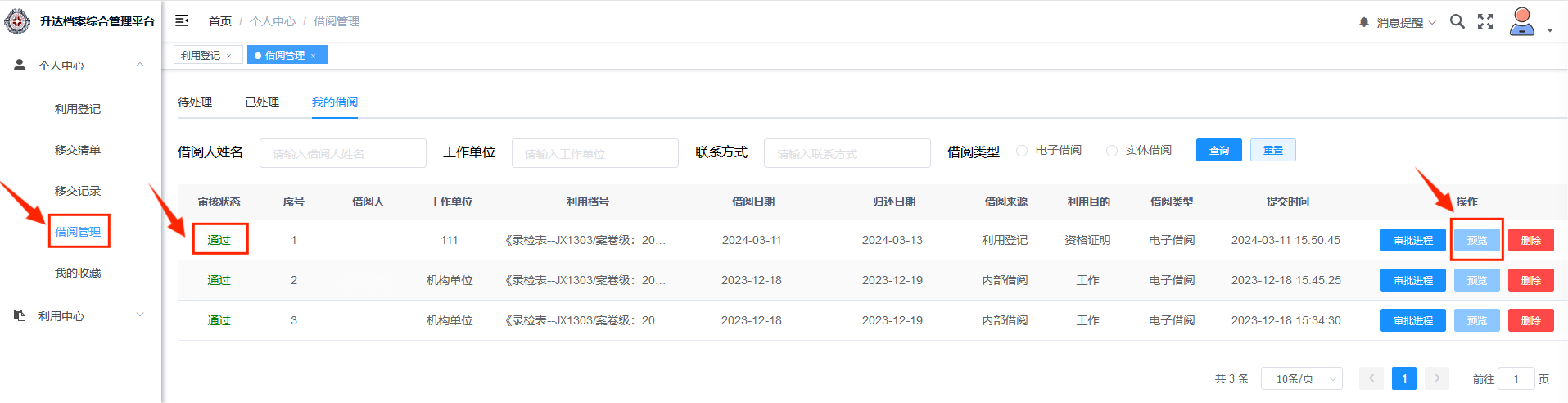Switch to the 待处理 tab
The image size is (1568, 403).
tap(195, 102)
